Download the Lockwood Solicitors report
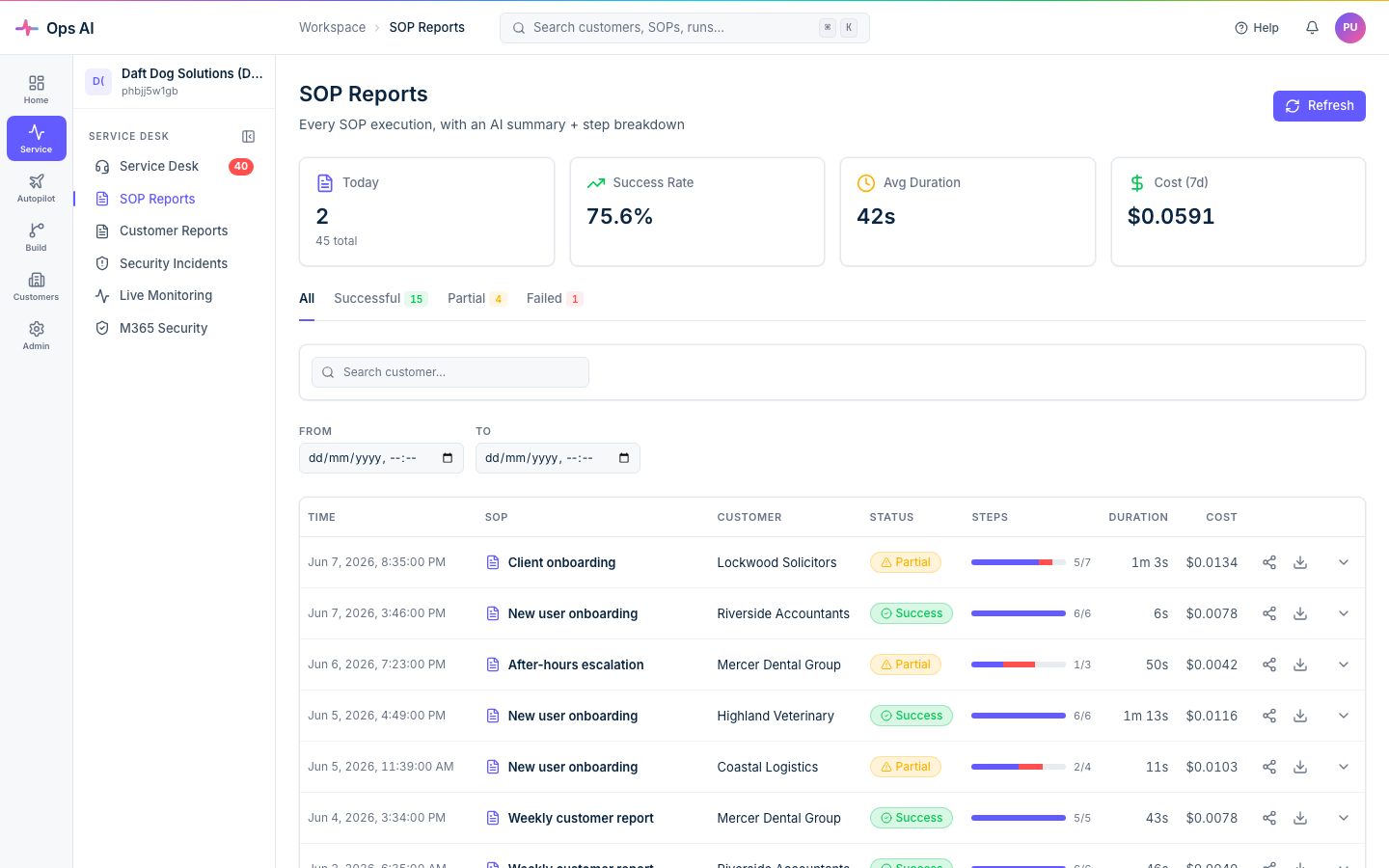 pyautogui.click(x=1300, y=562)
